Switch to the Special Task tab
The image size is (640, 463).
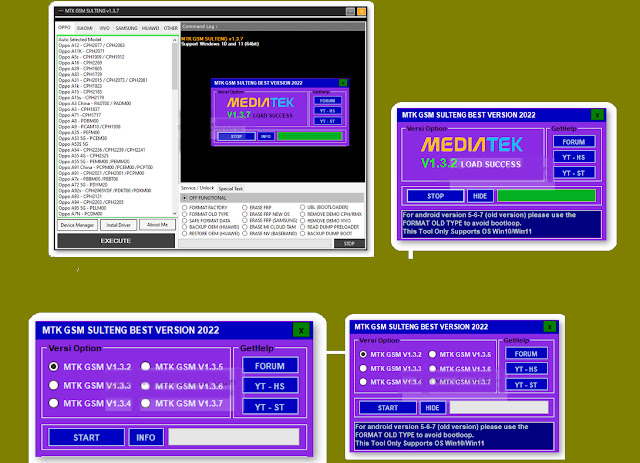231,189
